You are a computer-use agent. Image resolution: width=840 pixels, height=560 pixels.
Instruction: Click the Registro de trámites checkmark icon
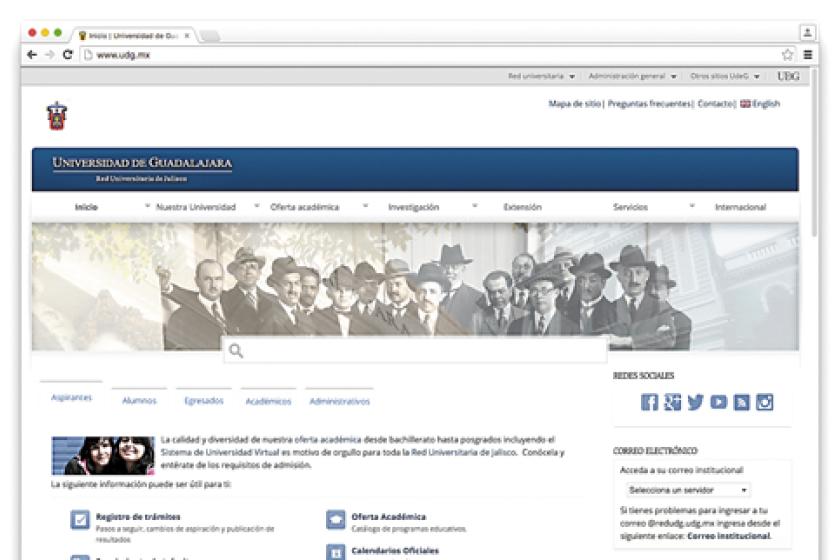coord(80,519)
